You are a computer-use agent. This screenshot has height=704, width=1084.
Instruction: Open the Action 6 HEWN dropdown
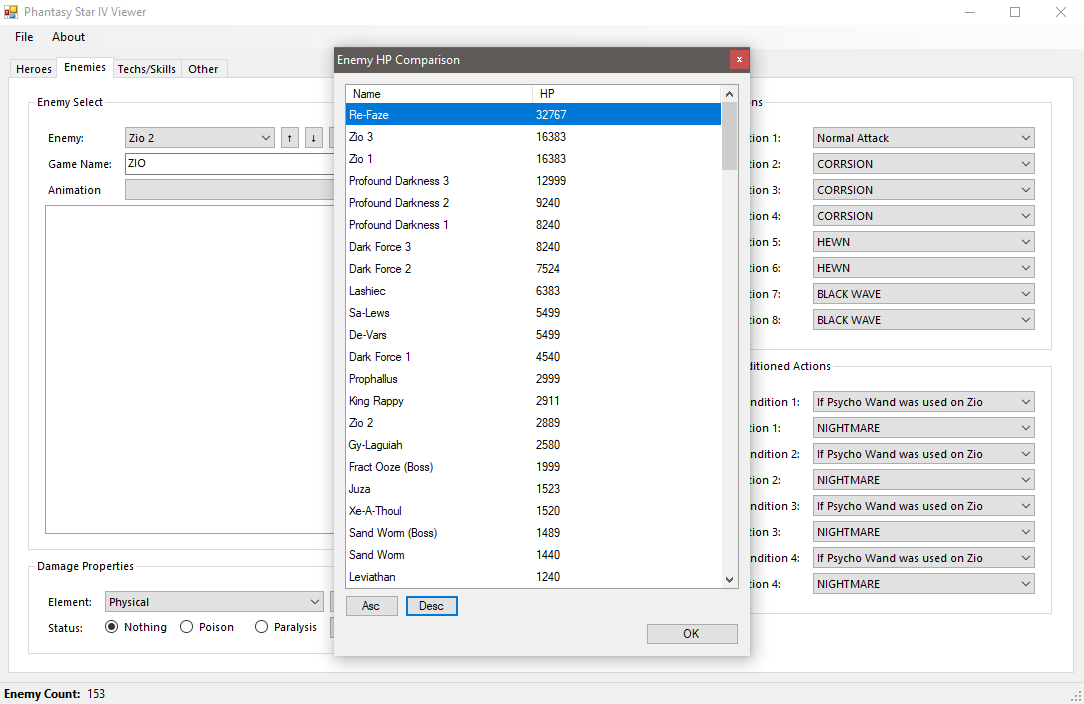click(924, 268)
